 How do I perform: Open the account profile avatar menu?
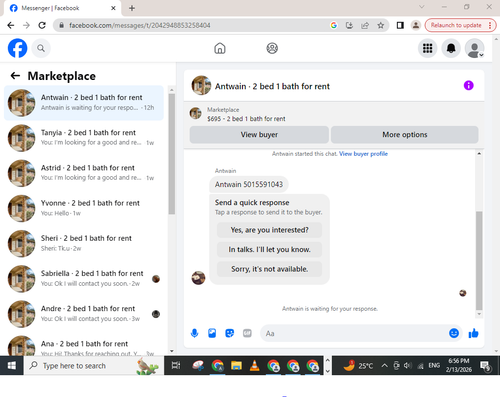coord(475,48)
